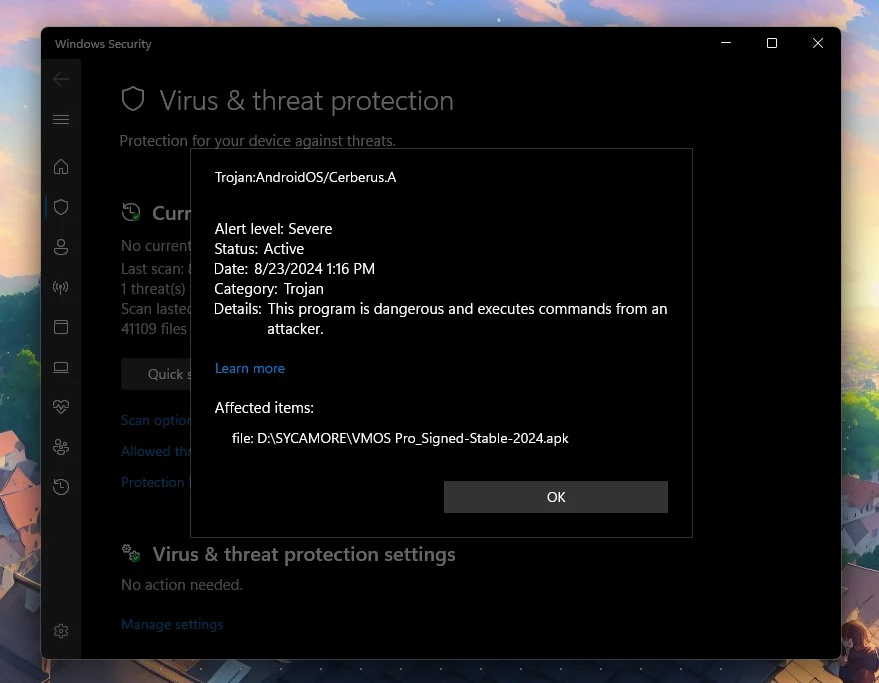Click the shield icon beside page title
Screen dimensions: 879x683
(133, 99)
